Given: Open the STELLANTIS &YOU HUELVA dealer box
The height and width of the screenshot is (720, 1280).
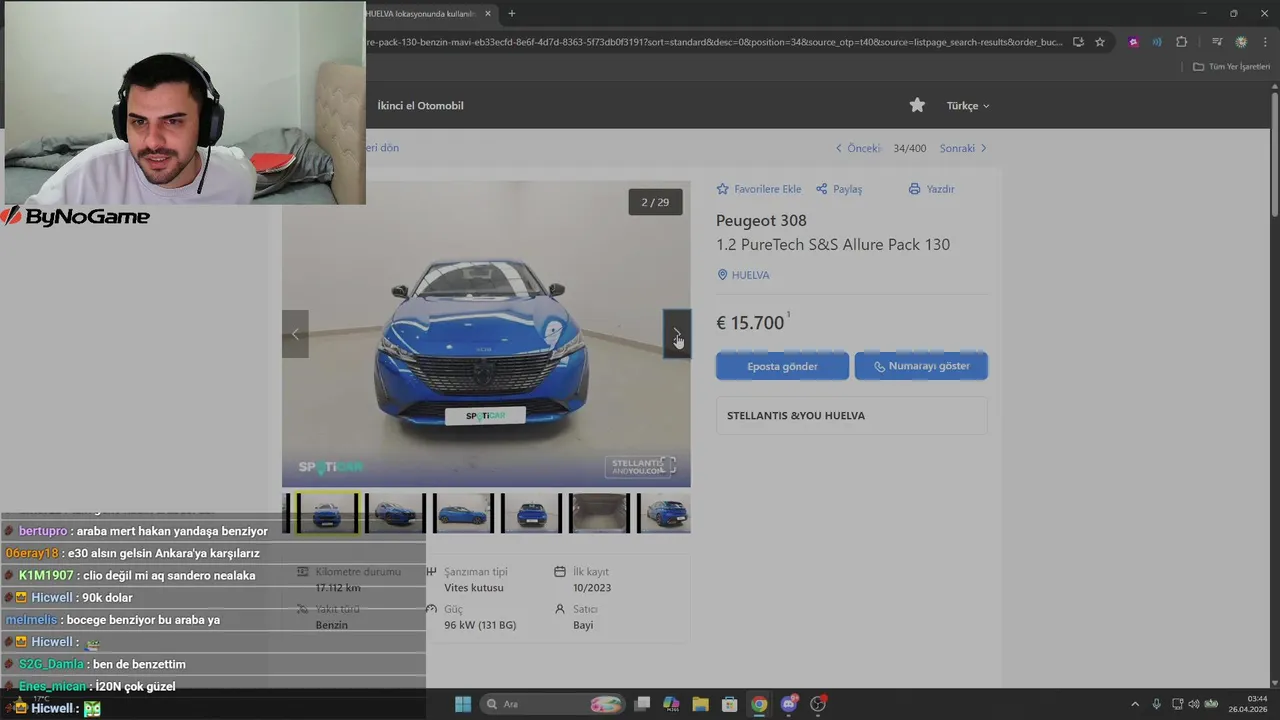Looking at the screenshot, I should [x=851, y=416].
